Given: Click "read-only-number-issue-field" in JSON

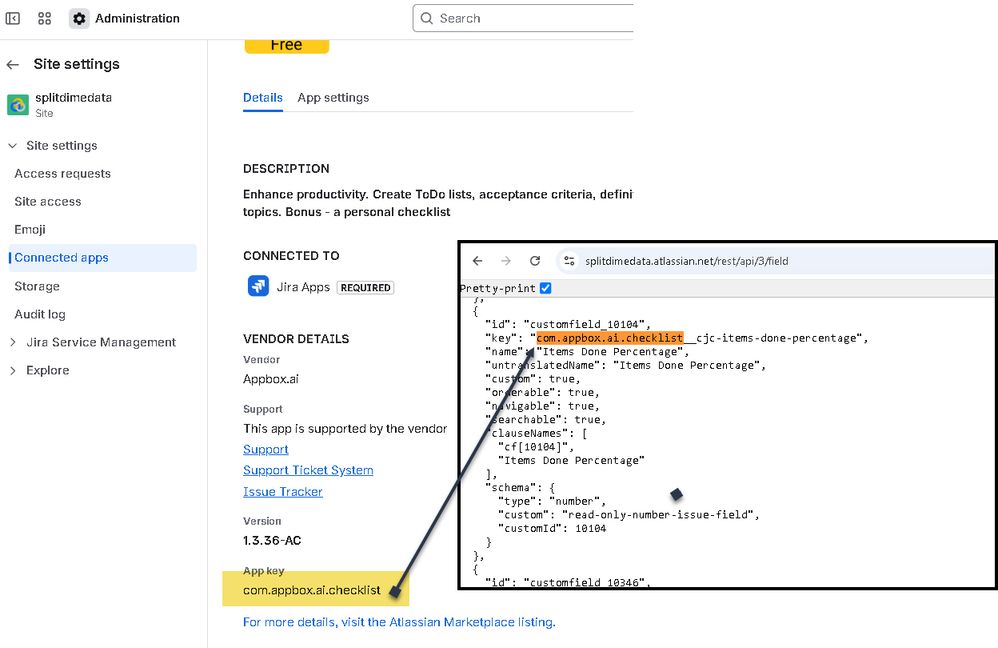Looking at the screenshot, I should click(657, 515).
